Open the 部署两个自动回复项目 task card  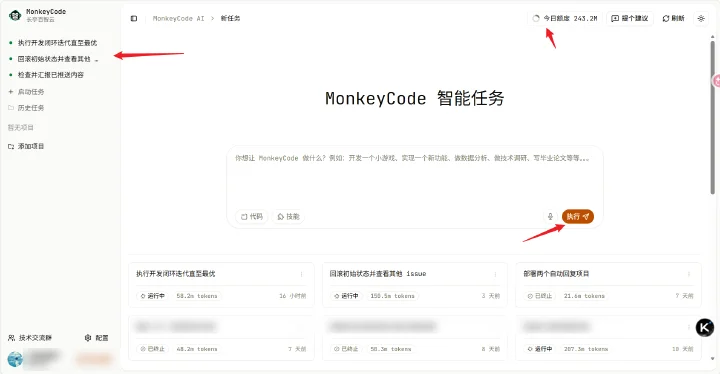click(x=608, y=285)
